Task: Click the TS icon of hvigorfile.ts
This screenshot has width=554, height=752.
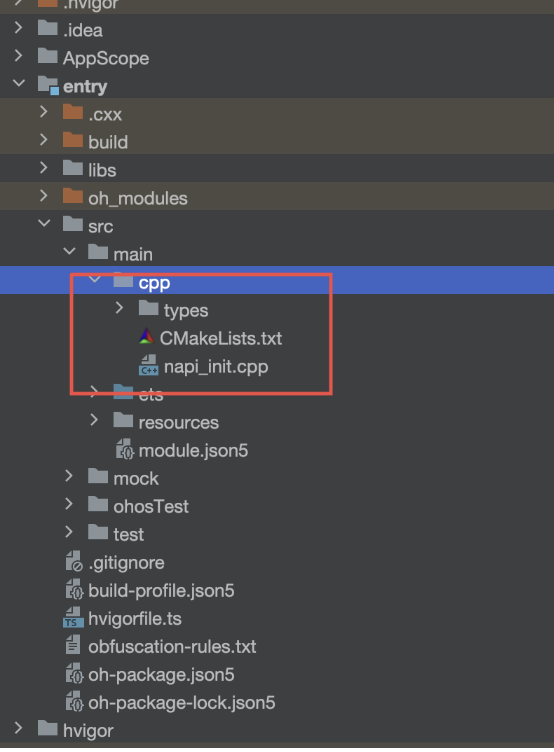Action: [x=73, y=618]
